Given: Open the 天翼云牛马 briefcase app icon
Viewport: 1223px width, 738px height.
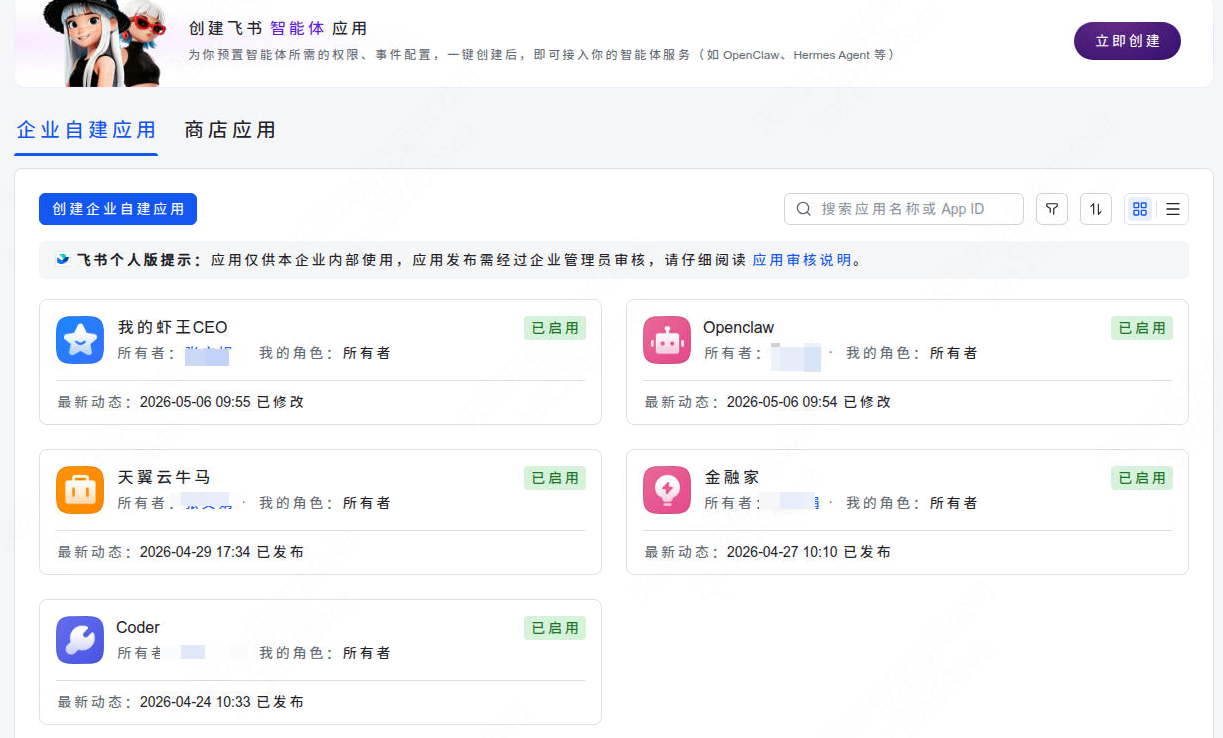Looking at the screenshot, I should pos(80,490).
